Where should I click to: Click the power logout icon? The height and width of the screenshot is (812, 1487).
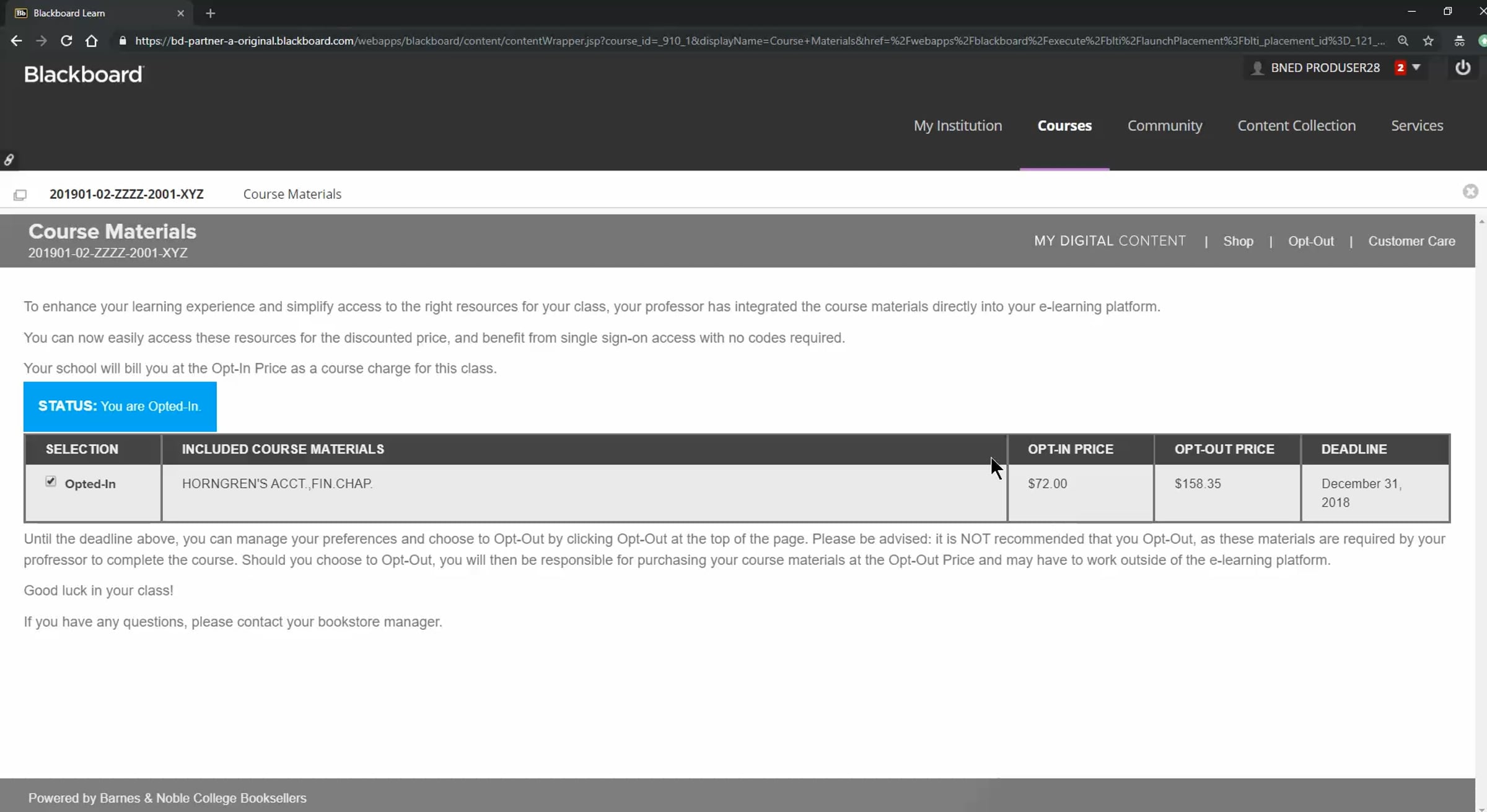(x=1463, y=68)
